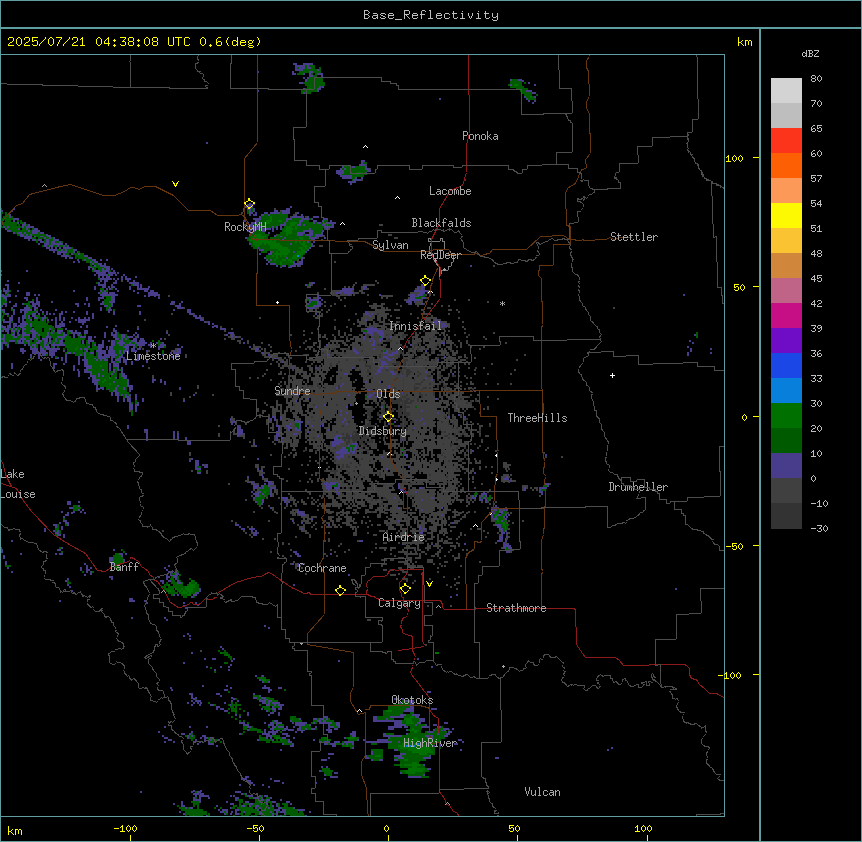
Task: Click the Blackfalds city label
Action: coord(441,223)
